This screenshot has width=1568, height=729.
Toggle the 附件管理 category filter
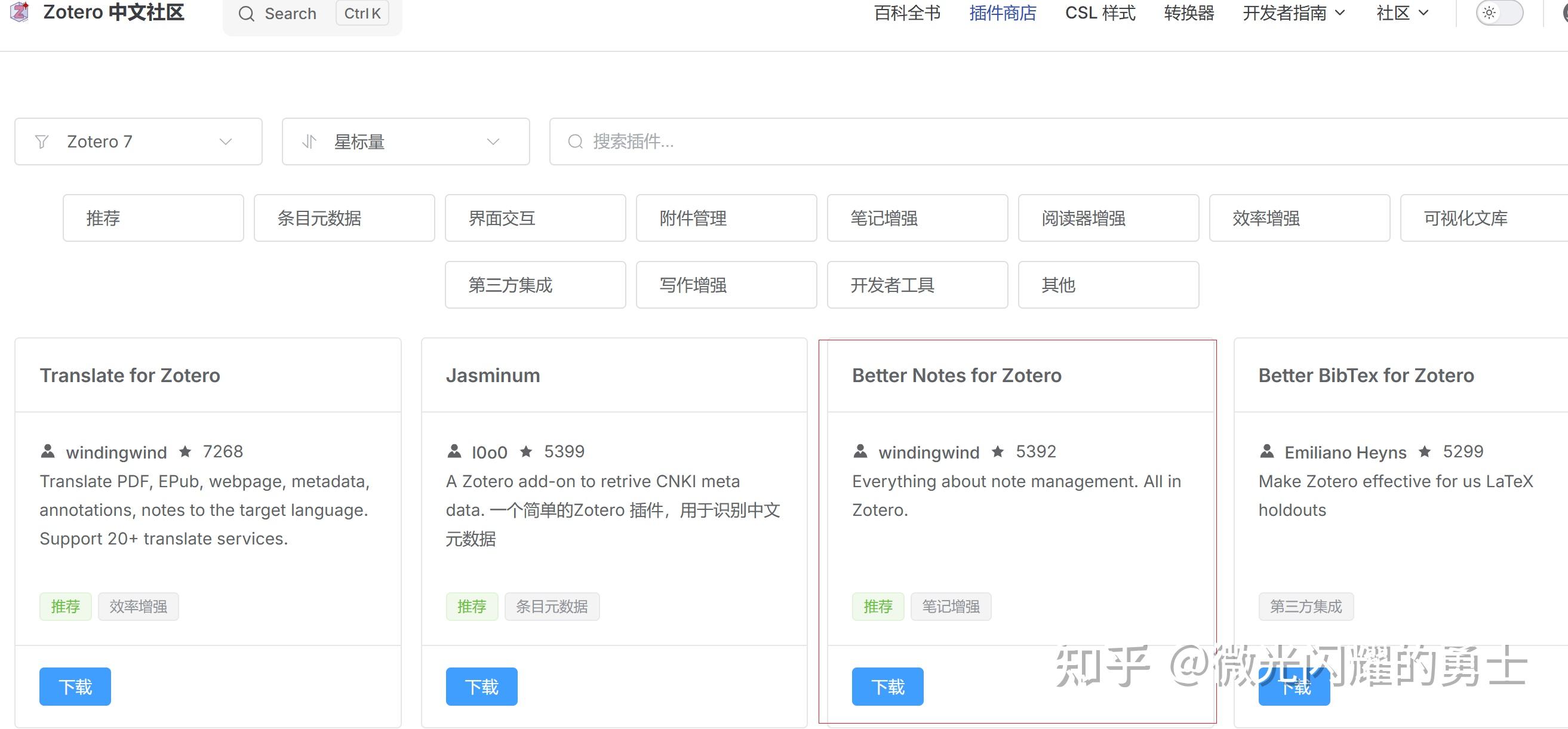pos(727,218)
